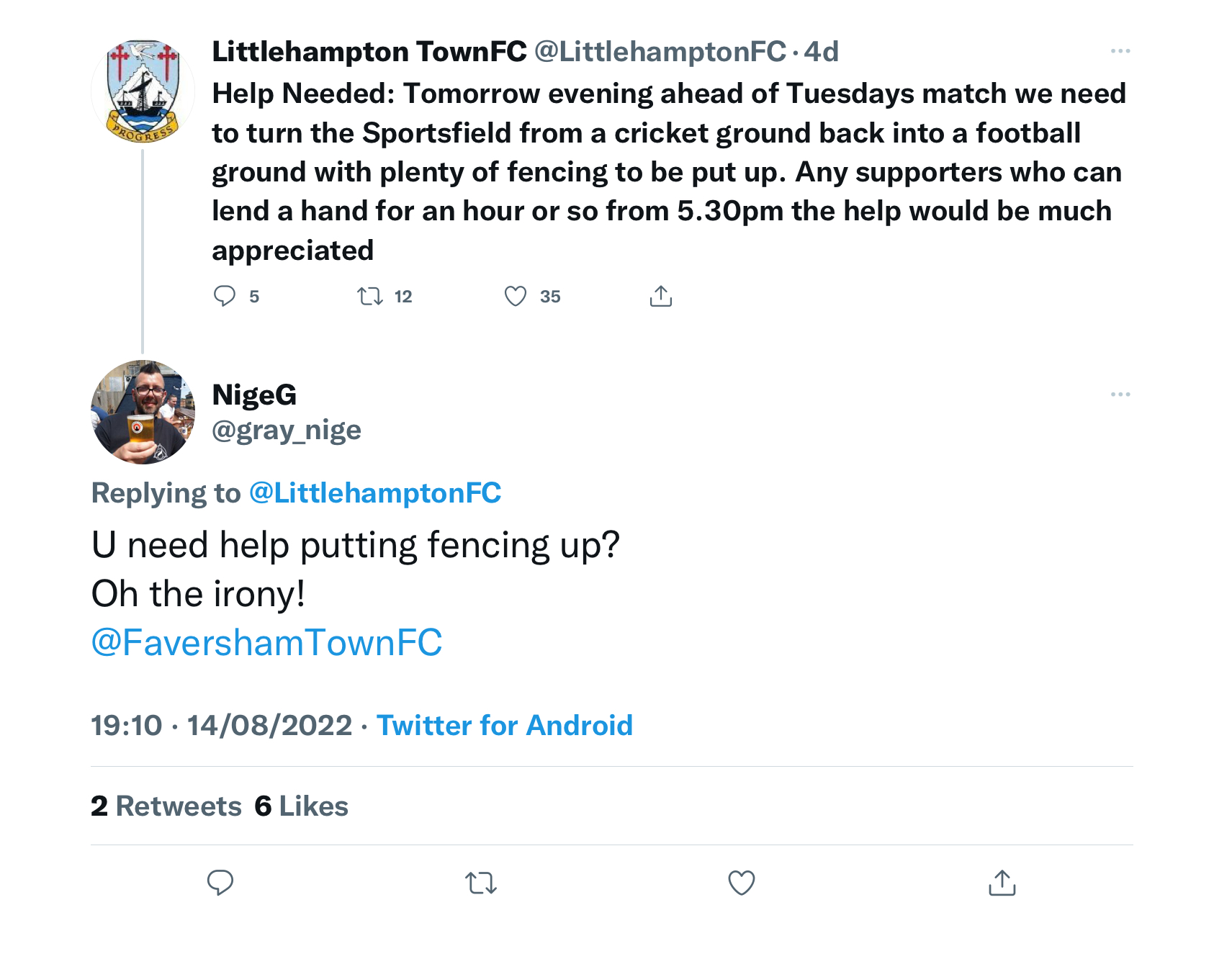Reply to the Littlehampton TownFC tweet
This screenshot has height=959, width=1232.
pos(225,296)
